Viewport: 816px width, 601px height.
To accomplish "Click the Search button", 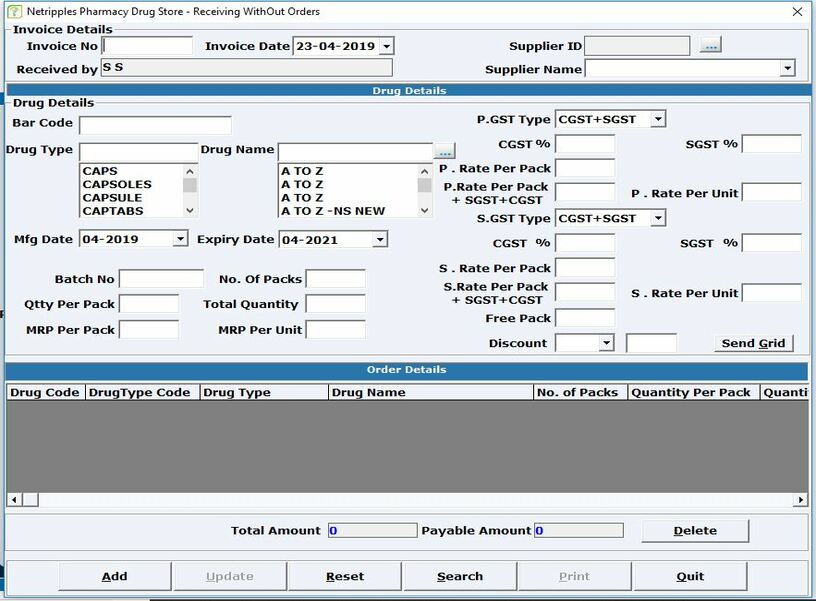I will click(x=460, y=576).
